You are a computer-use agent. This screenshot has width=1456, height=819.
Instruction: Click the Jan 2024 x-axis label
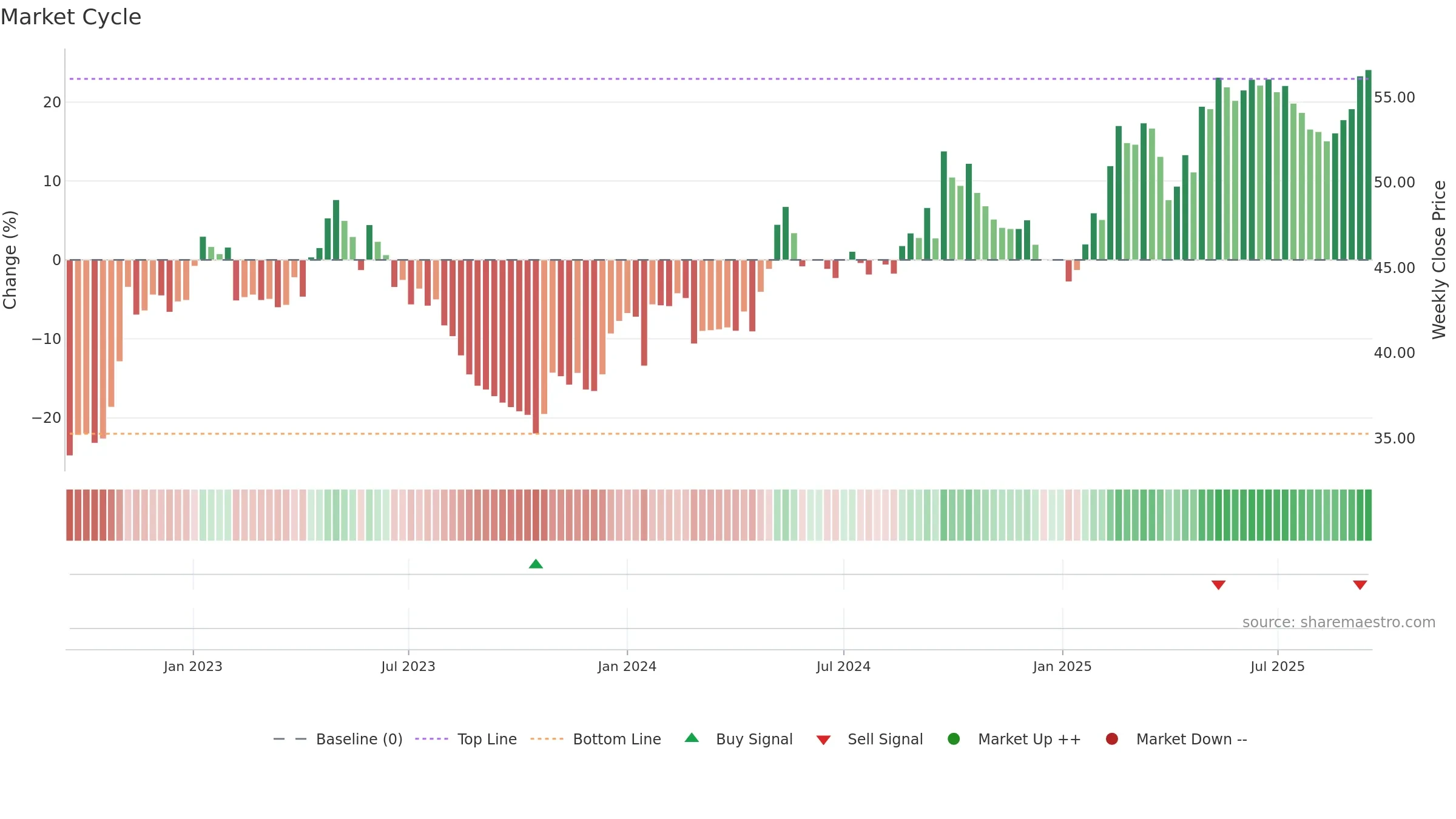[x=627, y=667]
